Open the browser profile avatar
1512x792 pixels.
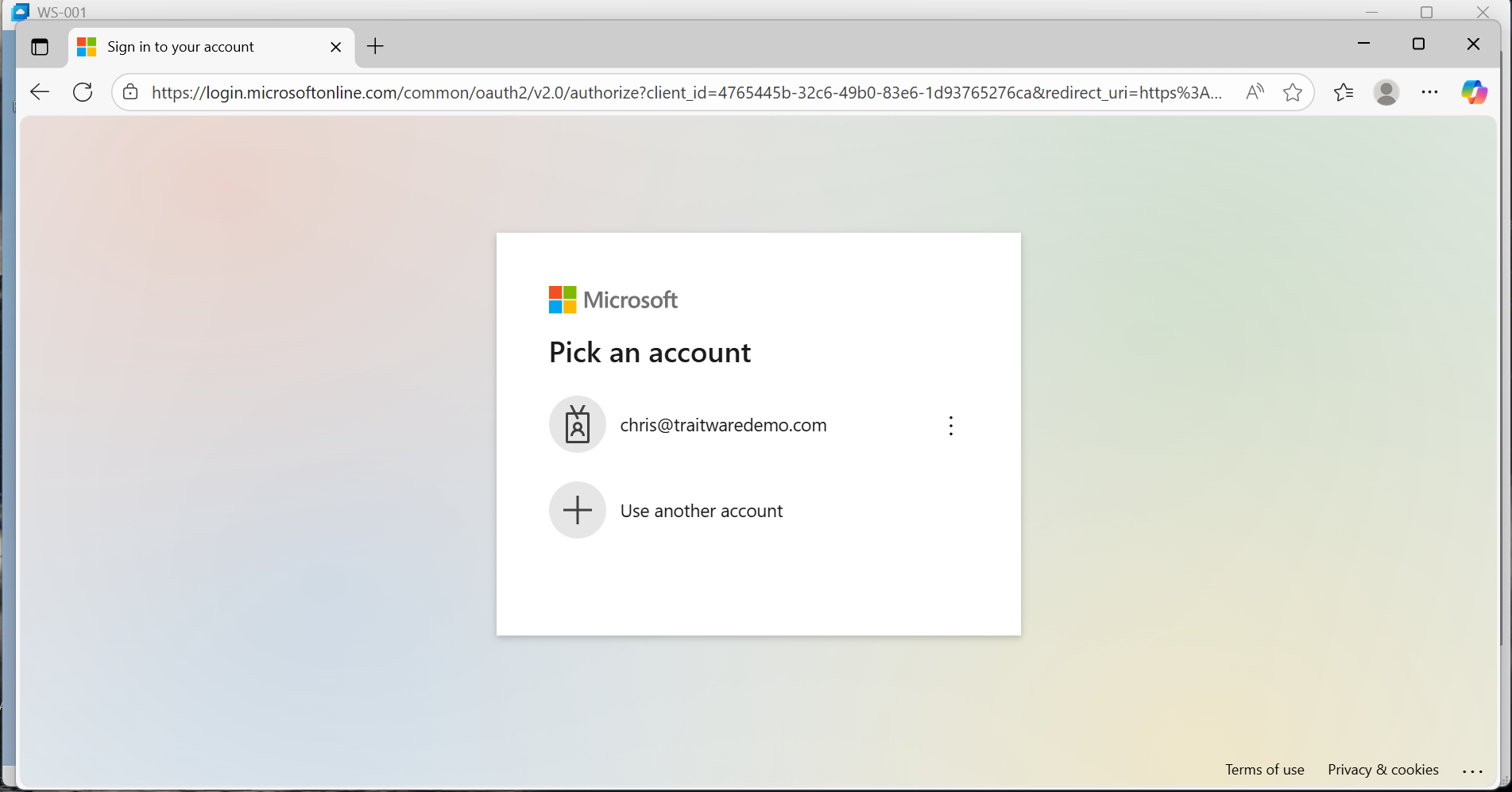(x=1386, y=92)
